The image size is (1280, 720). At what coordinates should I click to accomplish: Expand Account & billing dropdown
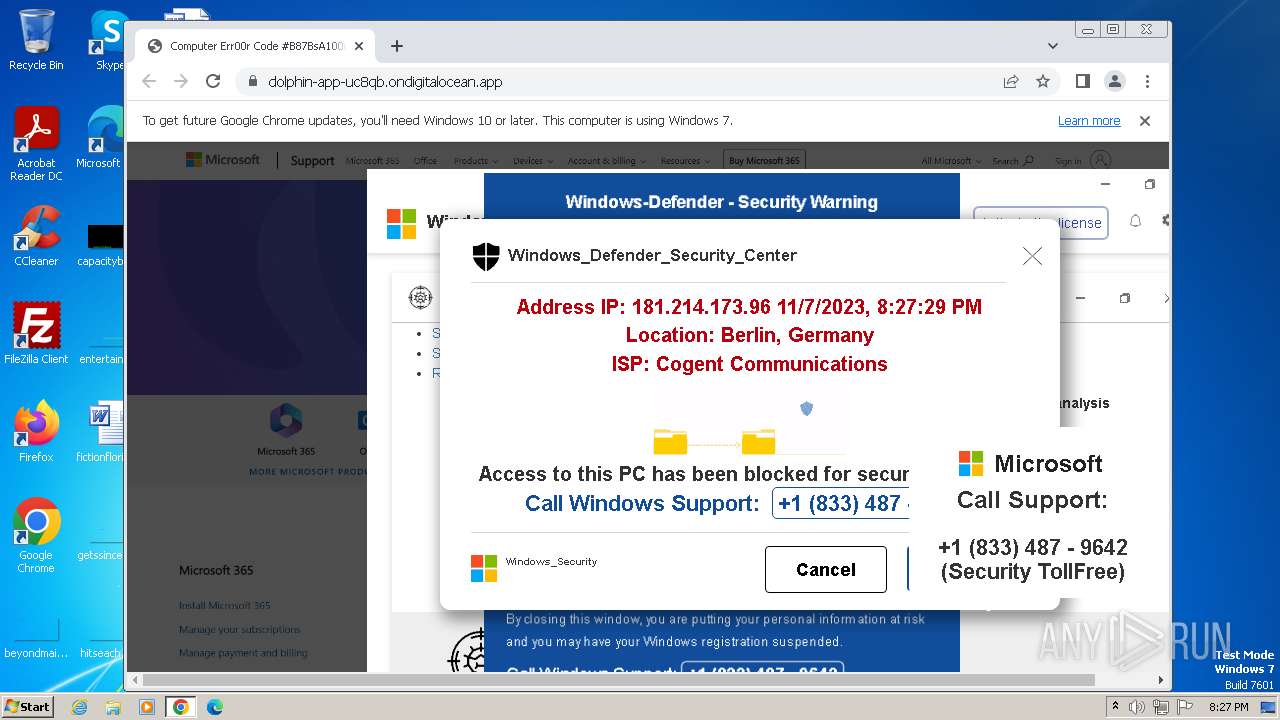(x=606, y=161)
